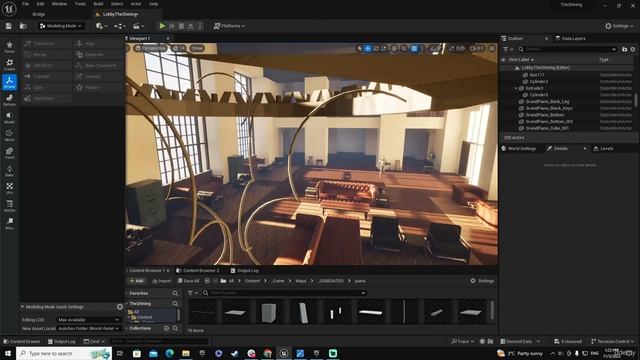
Task: Open the Model tool category
Action: [9, 118]
